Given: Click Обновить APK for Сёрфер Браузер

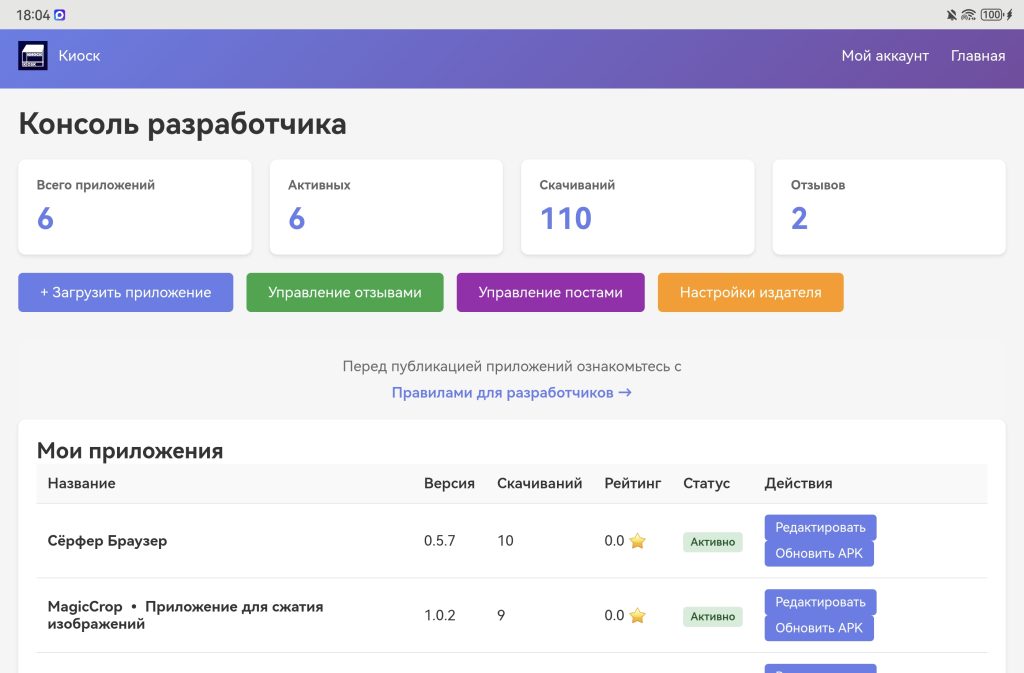Looking at the screenshot, I should 819,554.
